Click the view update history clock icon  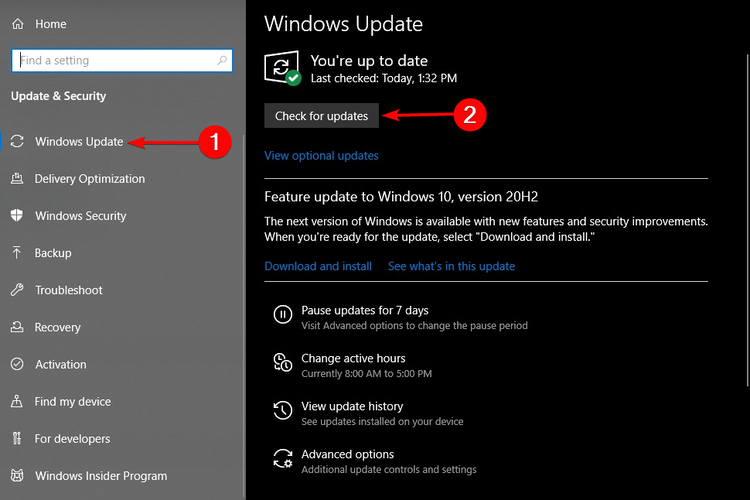coord(283,410)
